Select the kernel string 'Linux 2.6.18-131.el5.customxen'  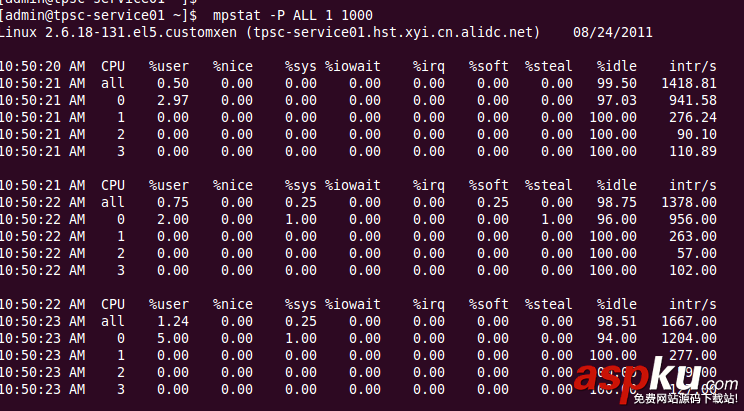pos(118,32)
